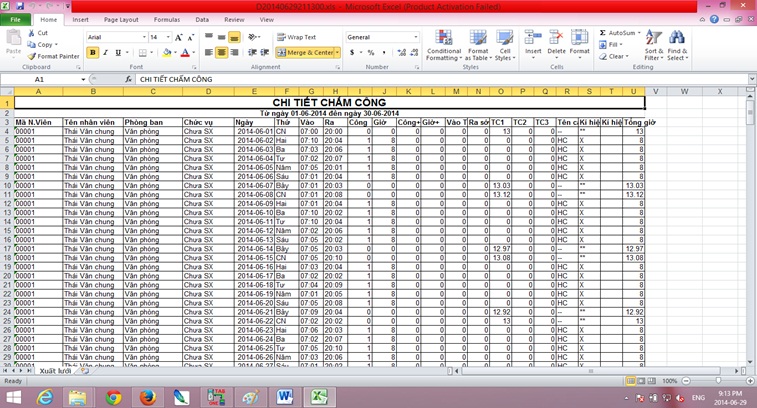Expand the Merge & Center dropdown arrow
757x408 pixels.
pyautogui.click(x=337, y=52)
